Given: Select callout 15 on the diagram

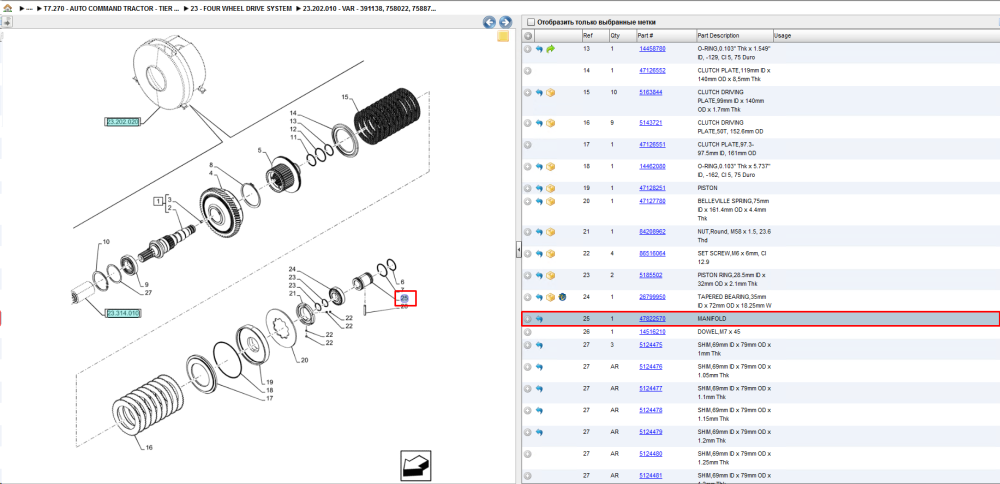Looking at the screenshot, I should point(346,98).
